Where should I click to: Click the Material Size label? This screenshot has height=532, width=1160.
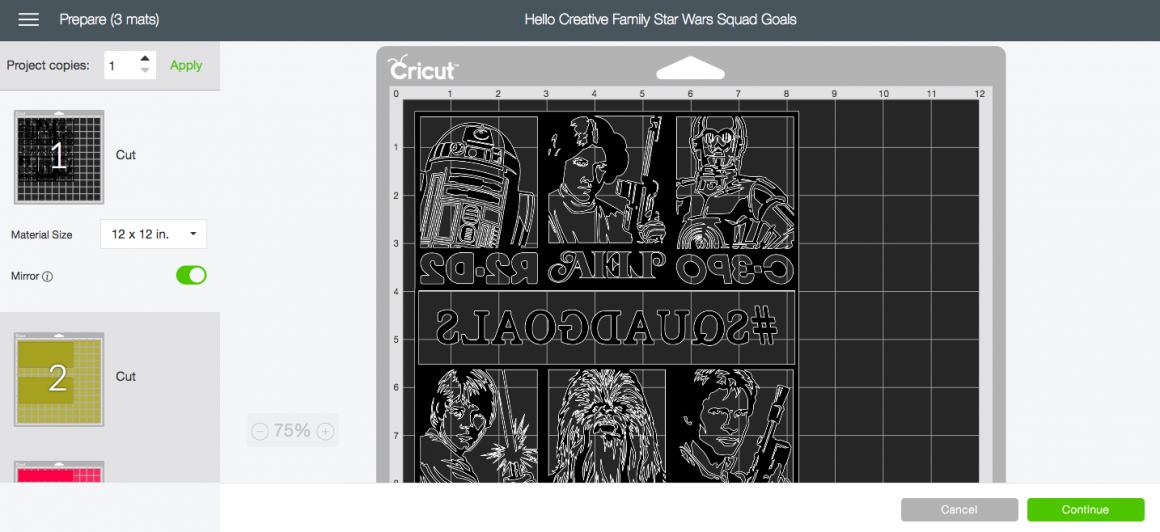(42, 235)
